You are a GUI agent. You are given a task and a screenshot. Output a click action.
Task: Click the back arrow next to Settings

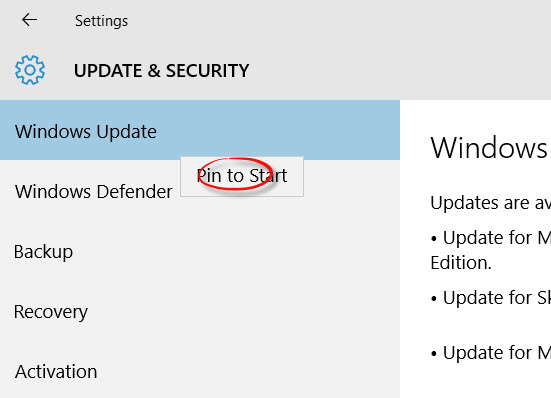coord(30,20)
